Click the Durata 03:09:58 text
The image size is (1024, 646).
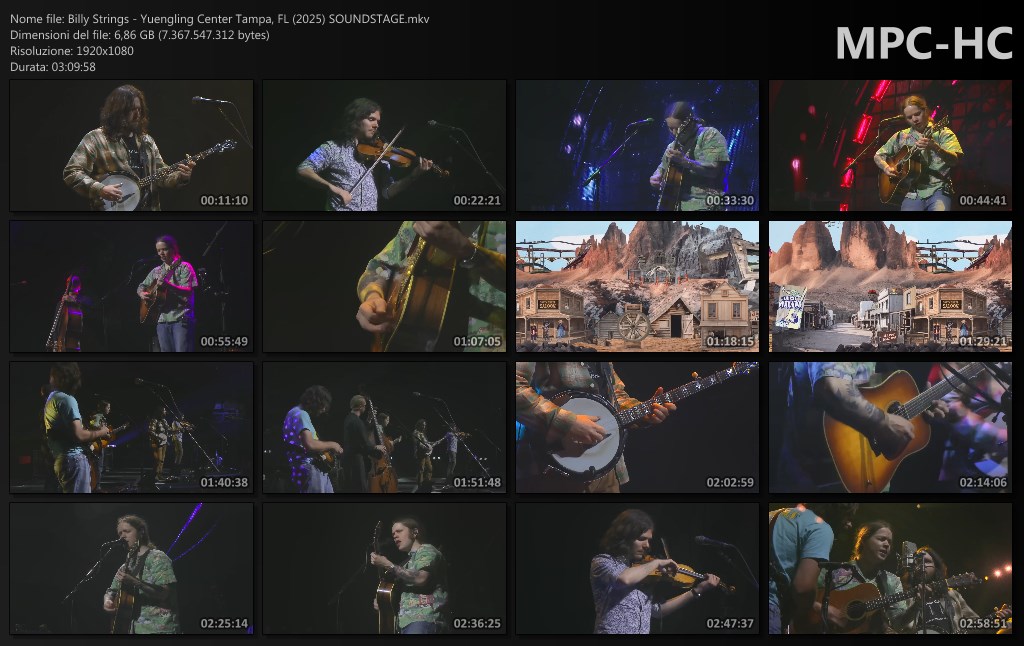53,67
